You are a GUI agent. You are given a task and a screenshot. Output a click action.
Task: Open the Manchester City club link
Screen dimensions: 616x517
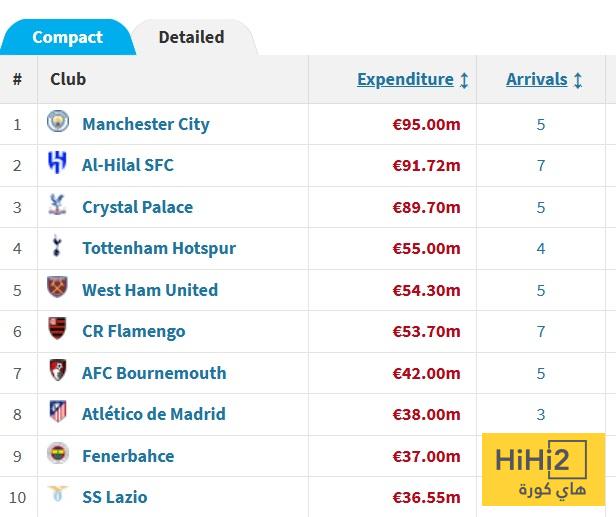click(x=146, y=125)
